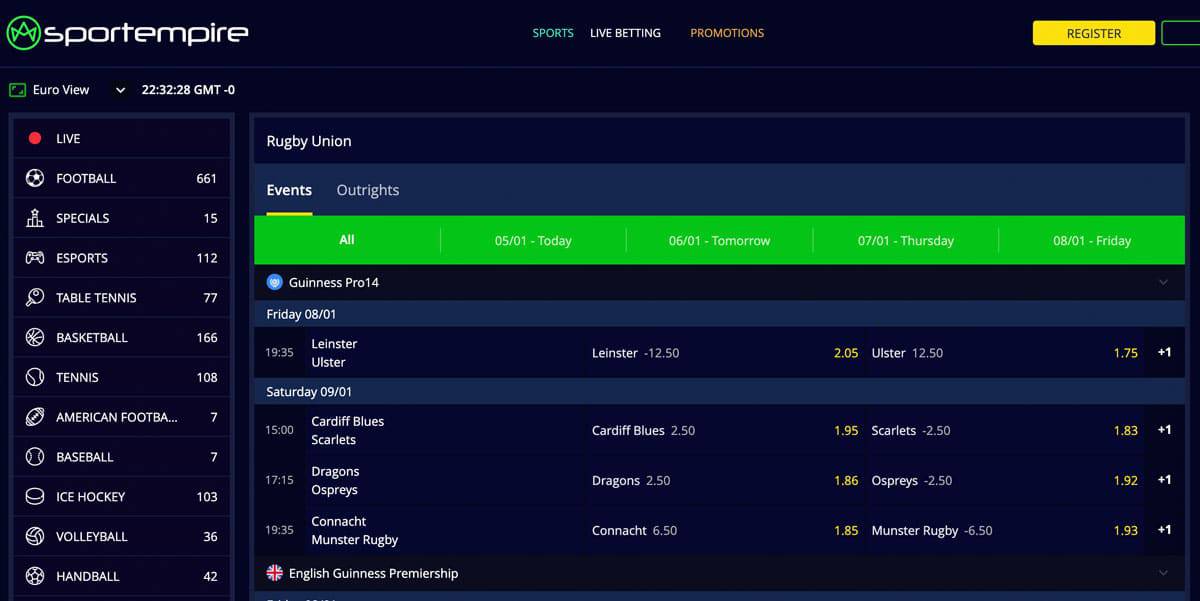1200x601 pixels.
Task: Open the Live Betting menu item
Action: click(625, 33)
